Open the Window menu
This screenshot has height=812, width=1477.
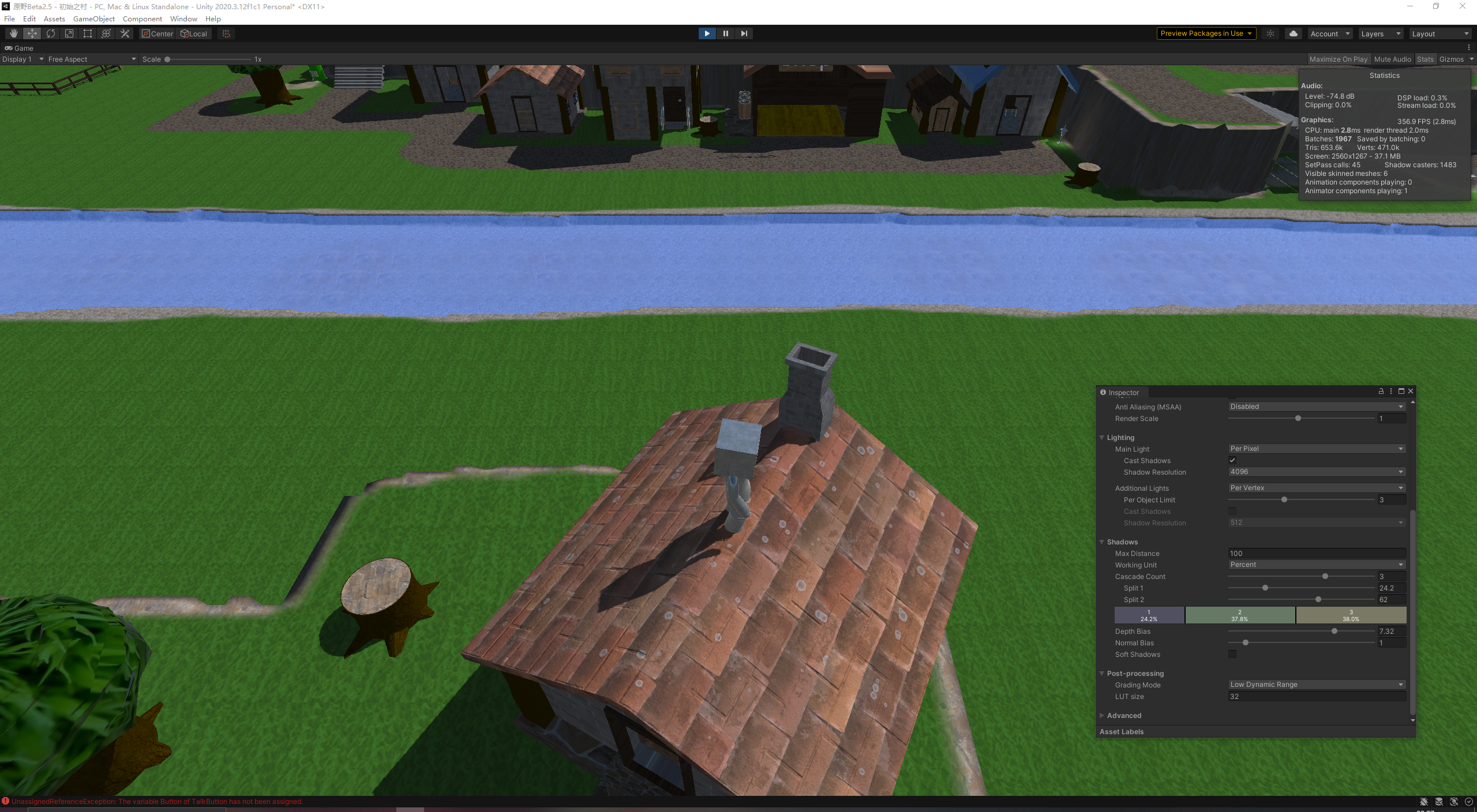(x=183, y=18)
